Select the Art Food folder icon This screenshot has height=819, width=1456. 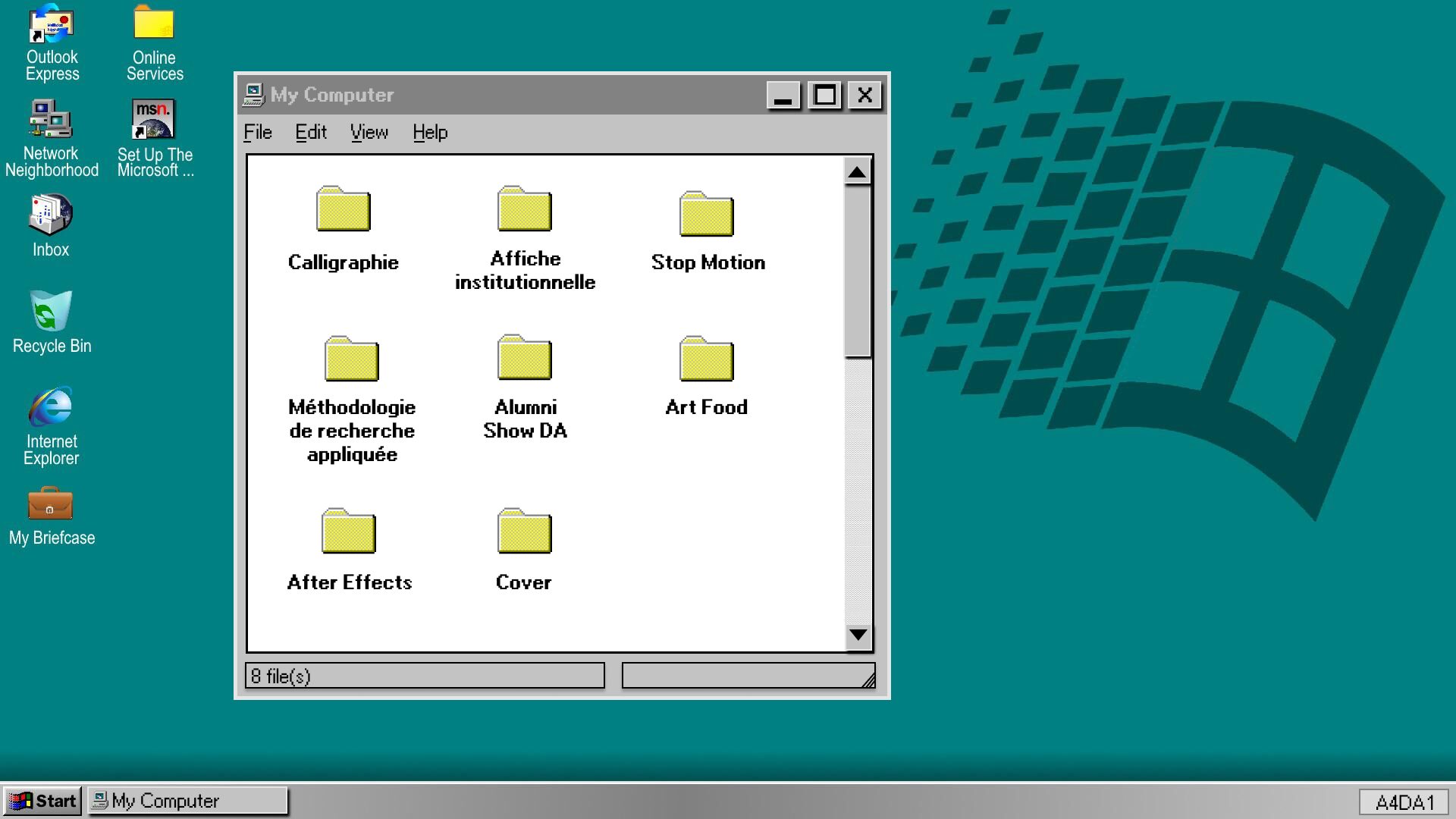(707, 359)
